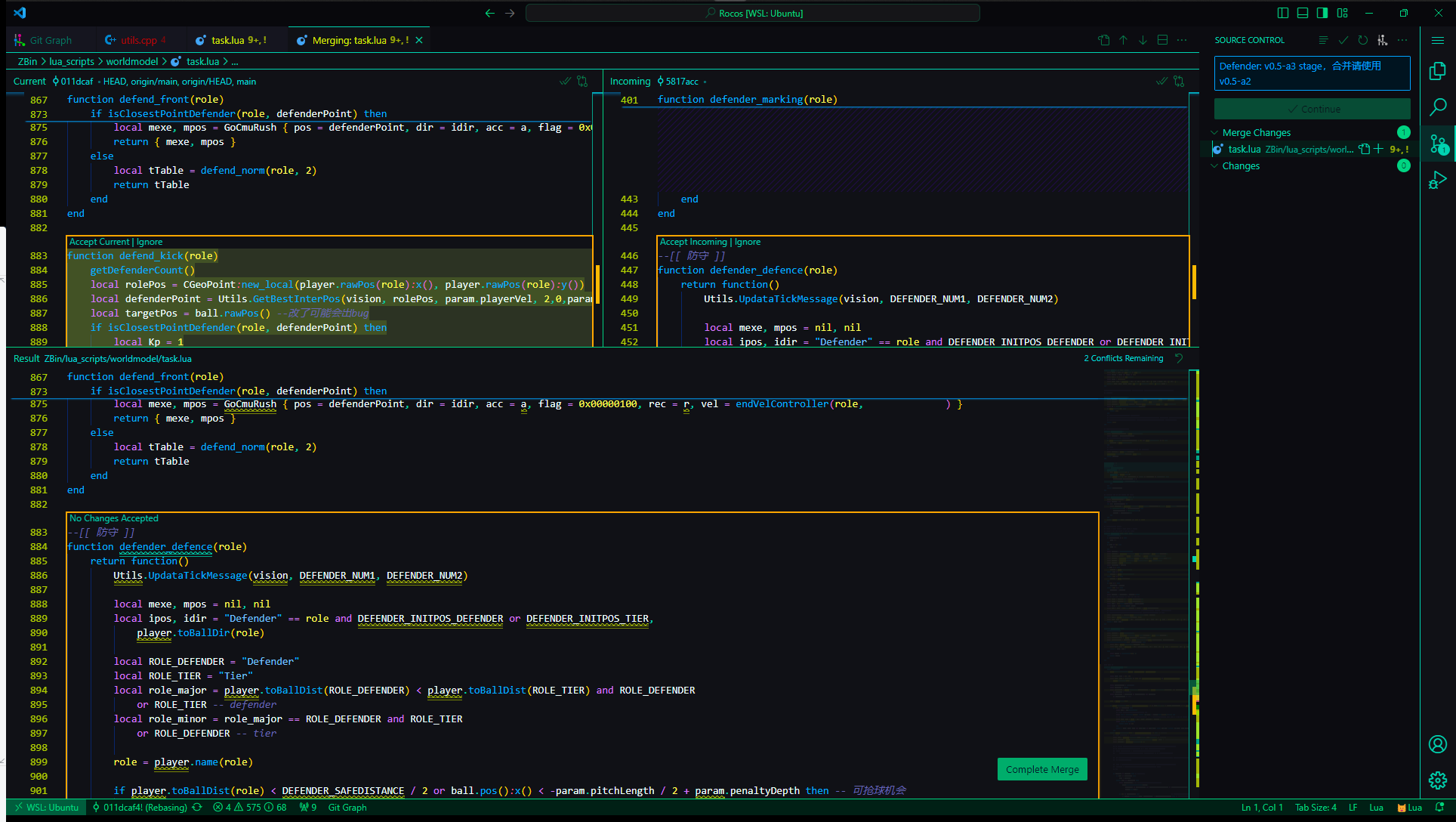The height and width of the screenshot is (822, 1456).
Task: Open the Explorer view in activity bar
Action: 1437,71
